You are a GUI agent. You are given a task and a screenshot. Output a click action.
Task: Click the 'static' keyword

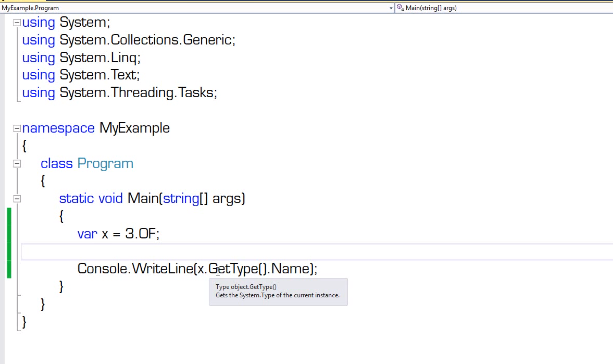tap(77, 199)
